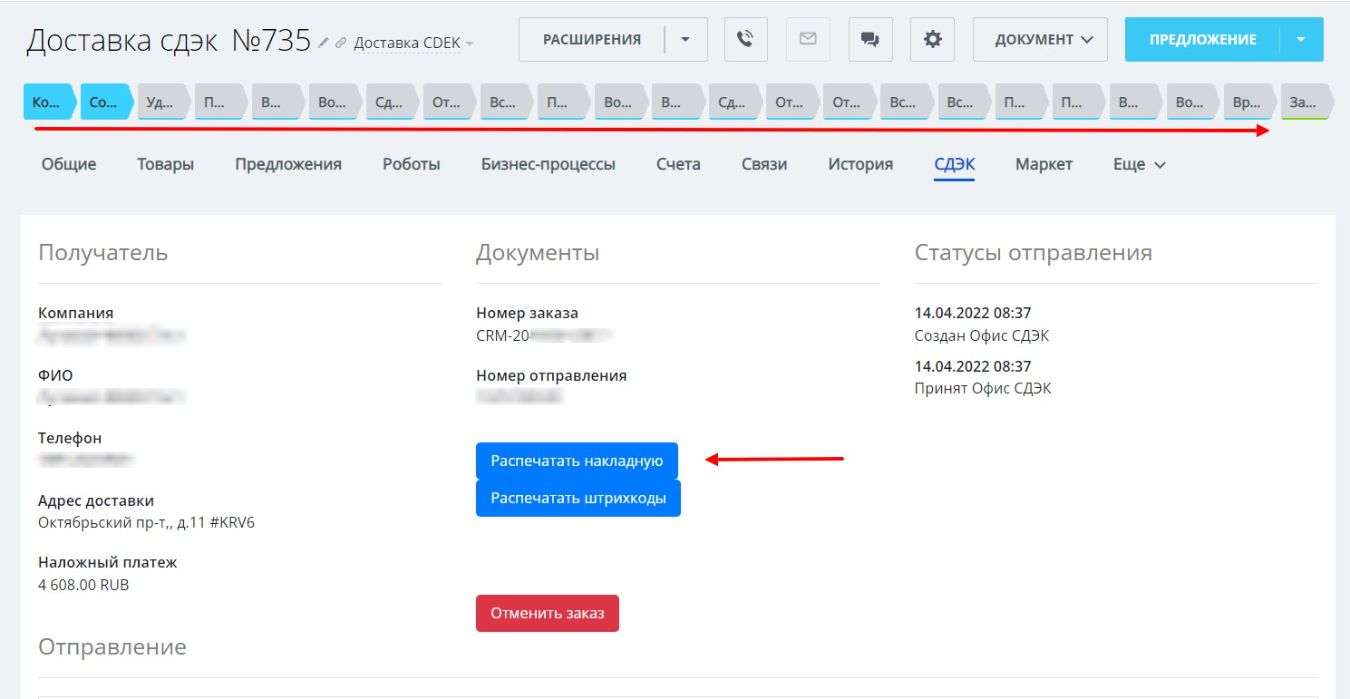
Task: Open the Документ dropdown
Action: pyautogui.click(x=1040, y=39)
